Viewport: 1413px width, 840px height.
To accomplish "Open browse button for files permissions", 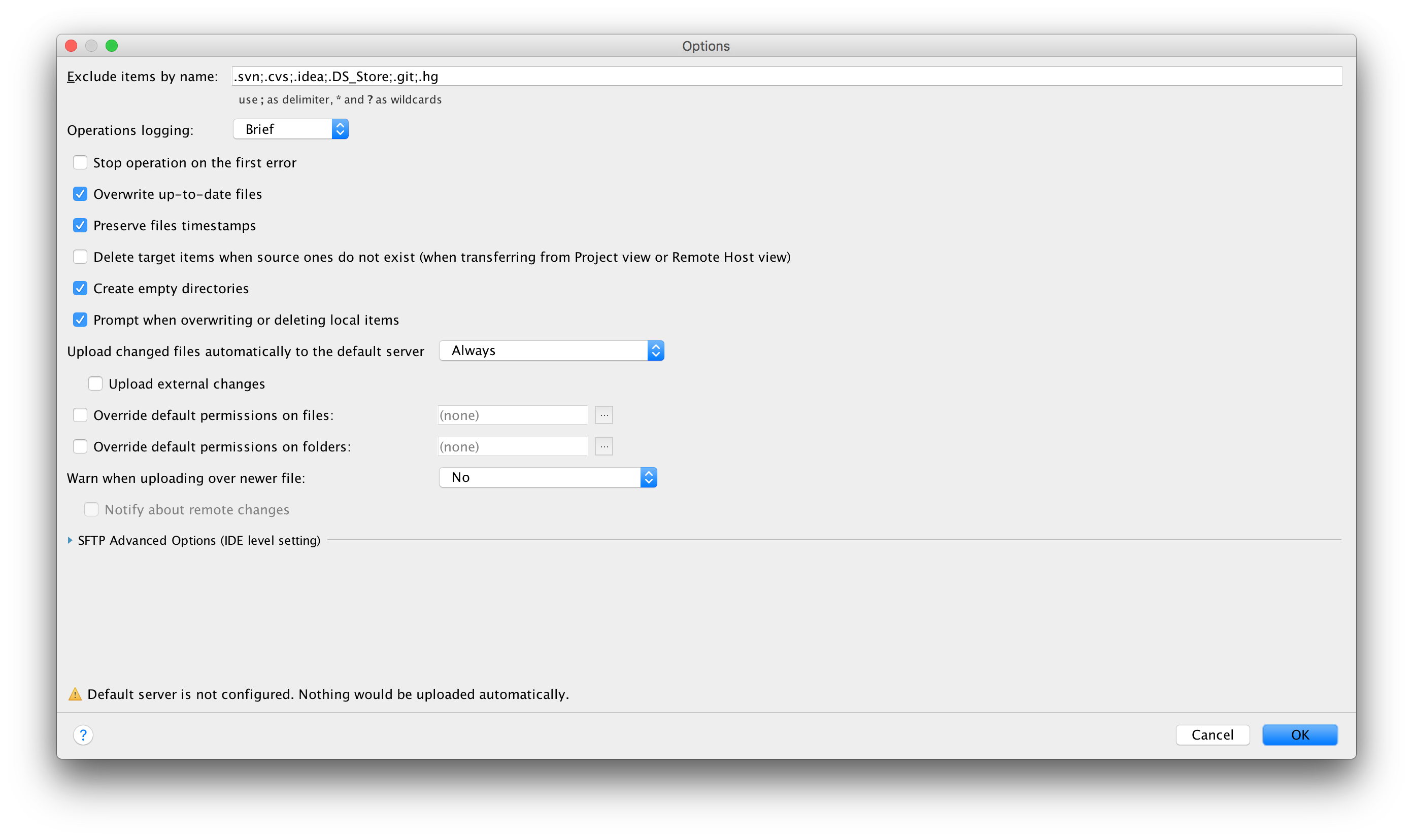I will pyautogui.click(x=603, y=415).
